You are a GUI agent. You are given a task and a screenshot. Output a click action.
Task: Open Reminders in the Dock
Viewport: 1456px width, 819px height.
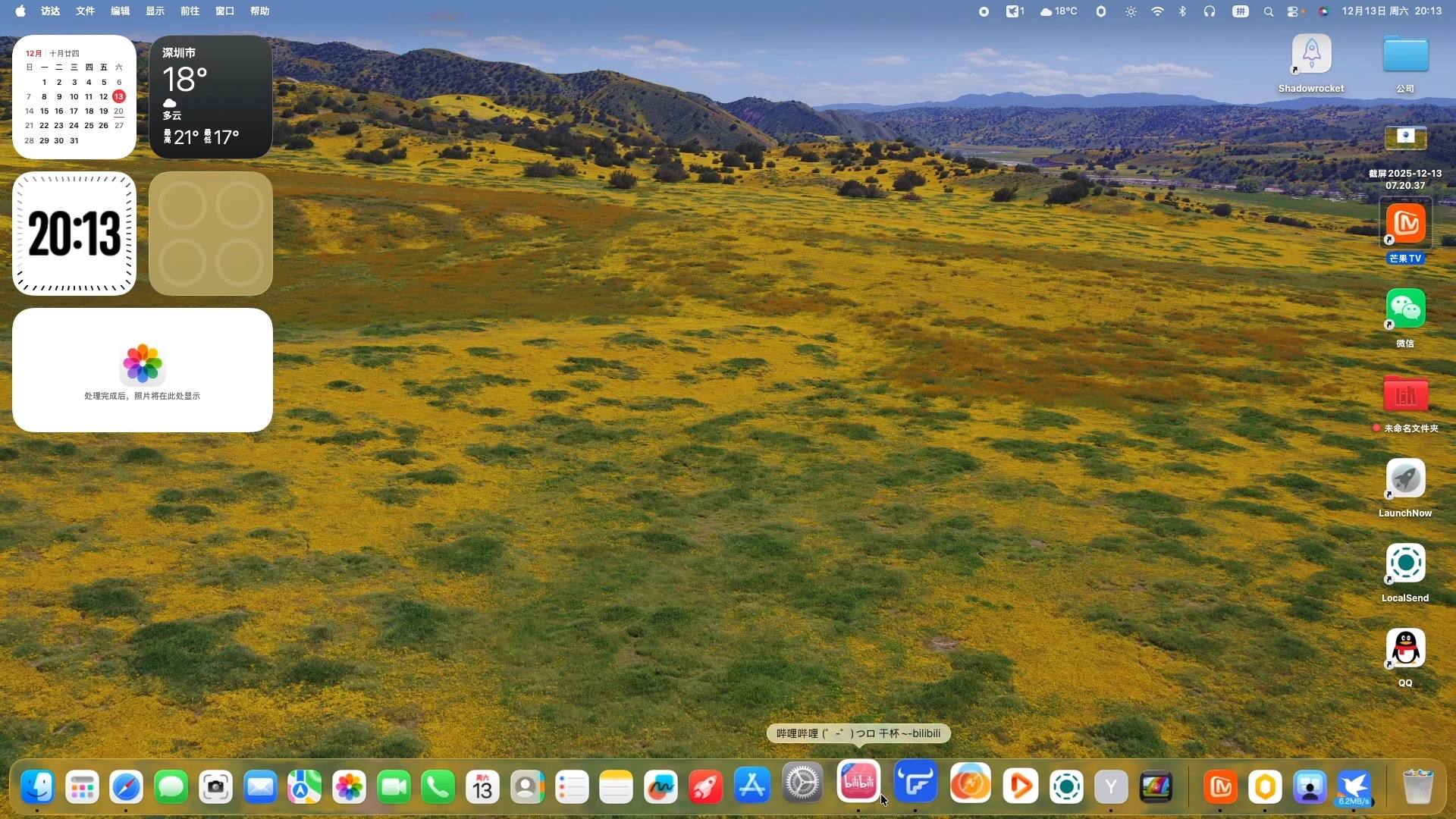coord(572,787)
